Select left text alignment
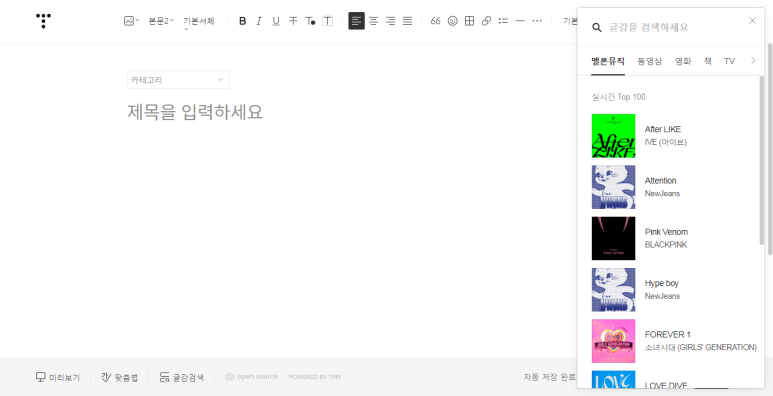This screenshot has height=396, width=773. click(356, 21)
